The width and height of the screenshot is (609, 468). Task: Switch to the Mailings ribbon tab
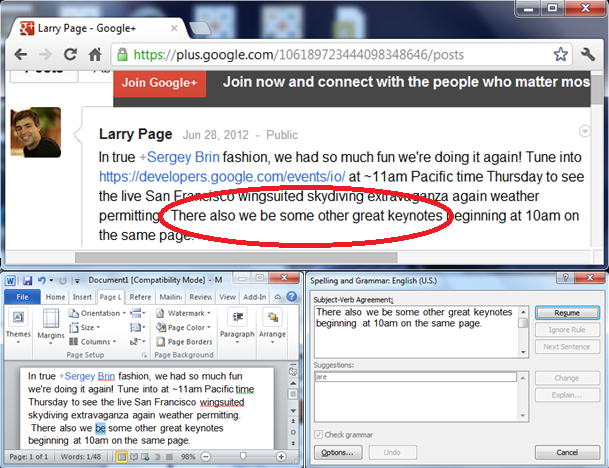(171, 297)
